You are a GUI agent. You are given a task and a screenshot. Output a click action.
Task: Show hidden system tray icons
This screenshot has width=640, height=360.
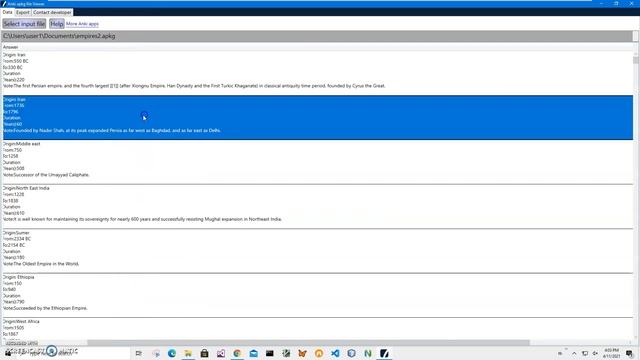click(x=574, y=353)
